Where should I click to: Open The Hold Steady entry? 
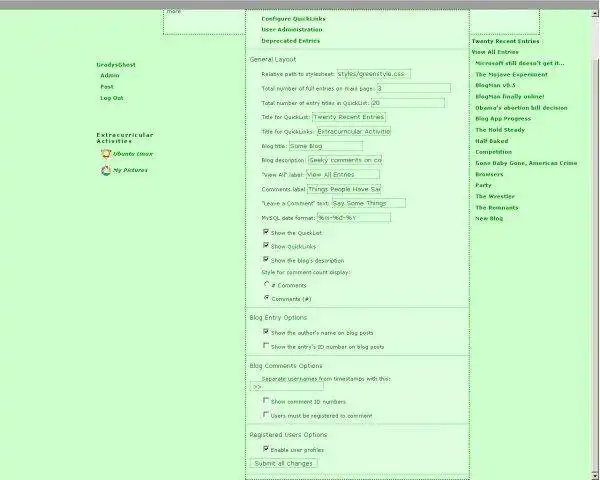click(500, 130)
